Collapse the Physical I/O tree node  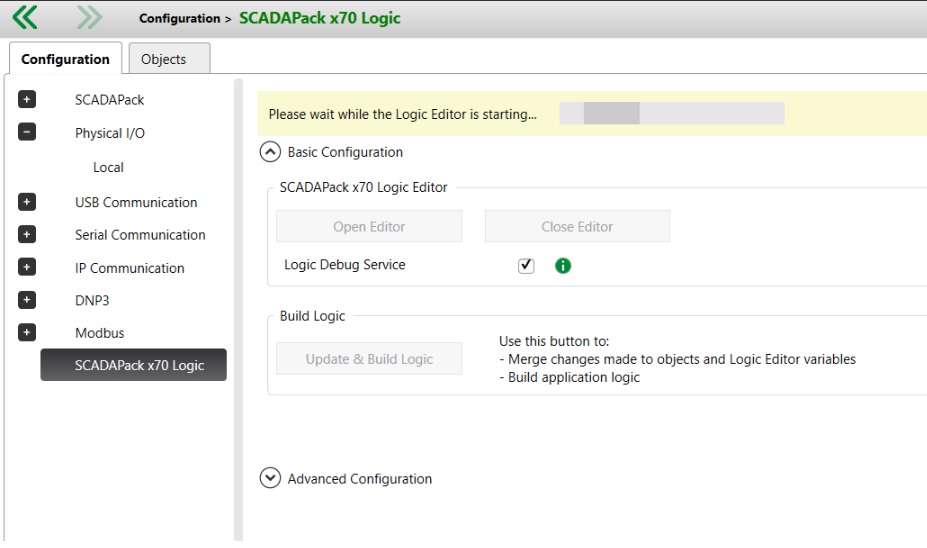pyautogui.click(x=27, y=131)
